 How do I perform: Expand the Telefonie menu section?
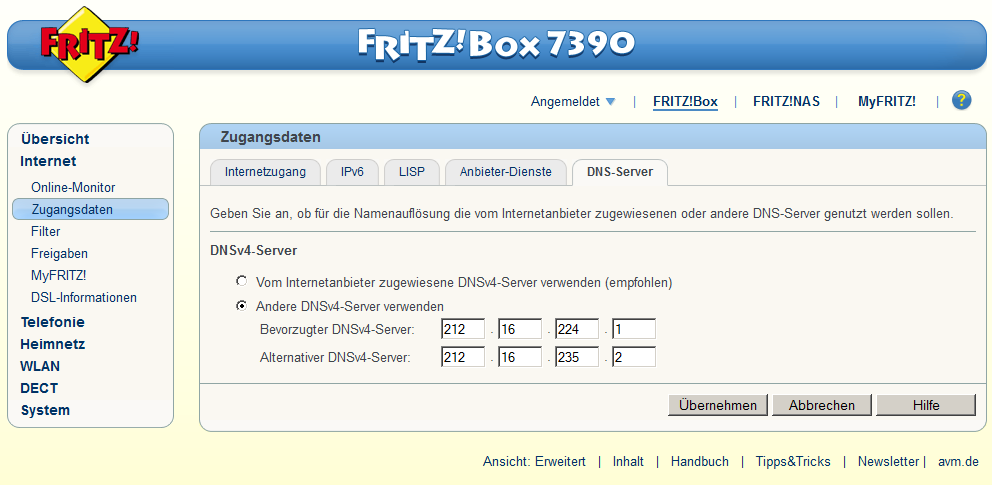(52, 322)
